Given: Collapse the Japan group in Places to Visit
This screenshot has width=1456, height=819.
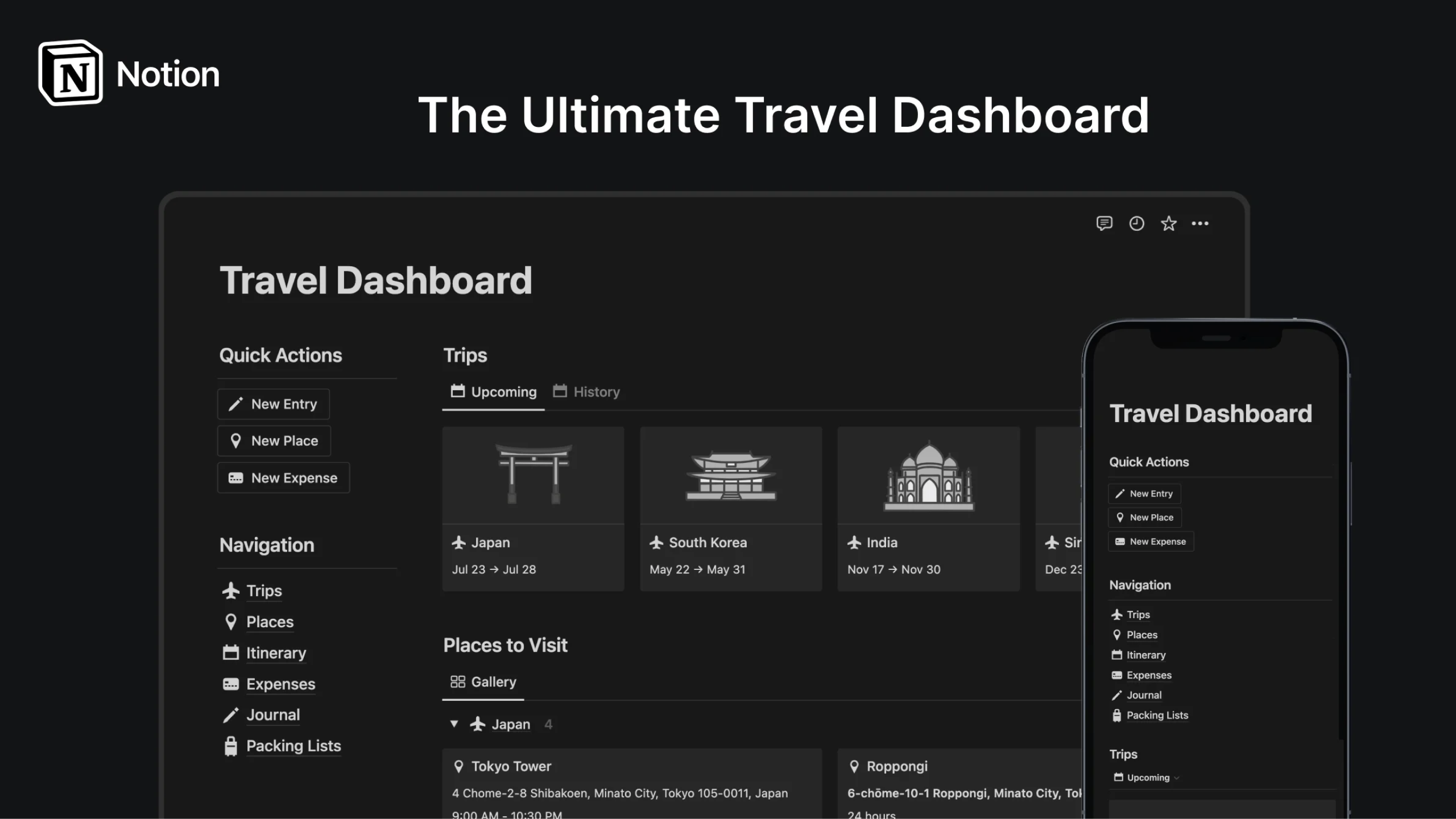Looking at the screenshot, I should point(454,724).
